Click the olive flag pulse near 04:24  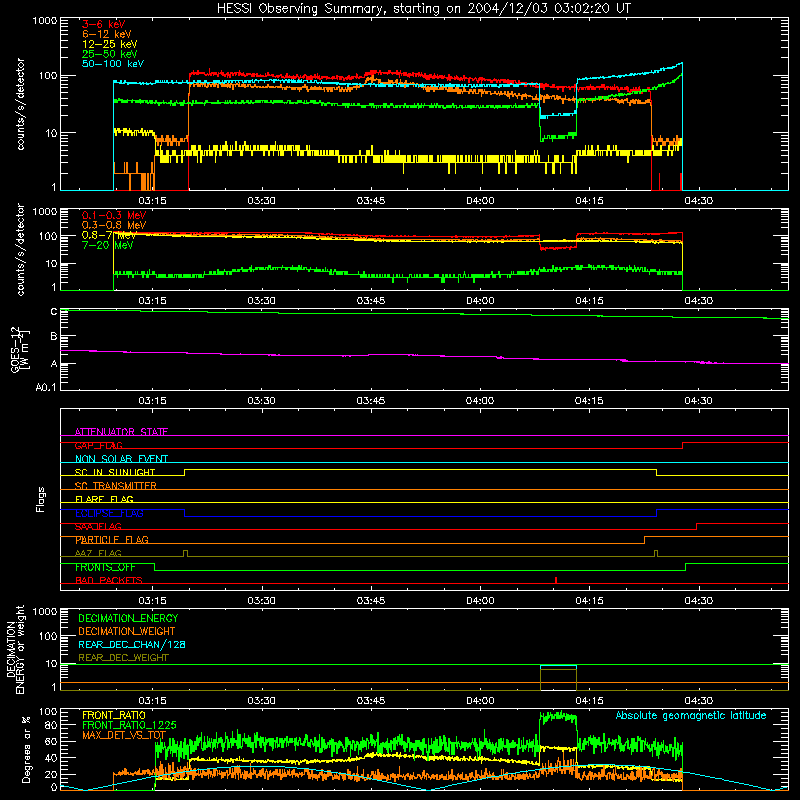click(x=656, y=554)
